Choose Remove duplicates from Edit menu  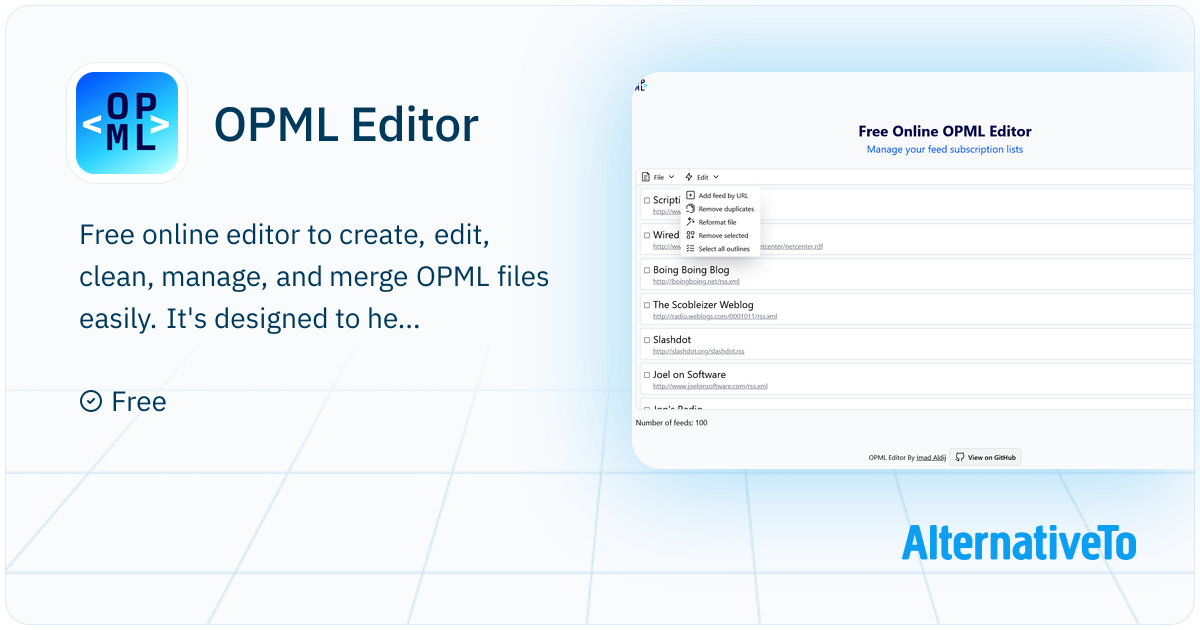point(720,209)
